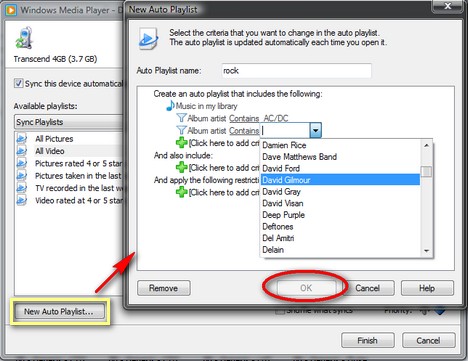
Task: Select All Video playlist row
Action: tap(69, 151)
